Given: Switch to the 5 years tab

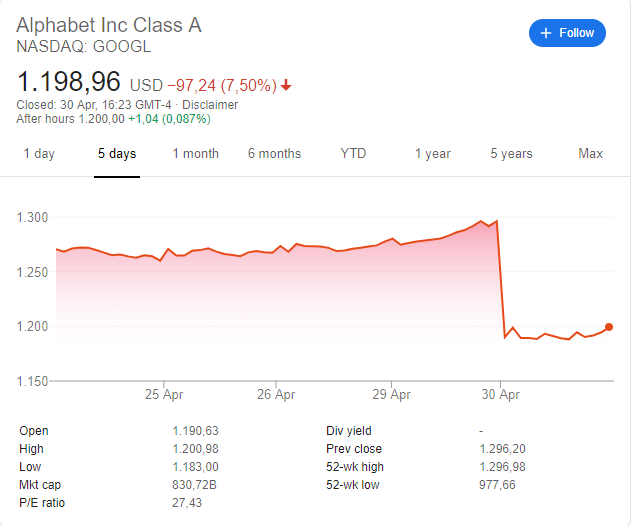Looking at the screenshot, I should pos(511,154).
